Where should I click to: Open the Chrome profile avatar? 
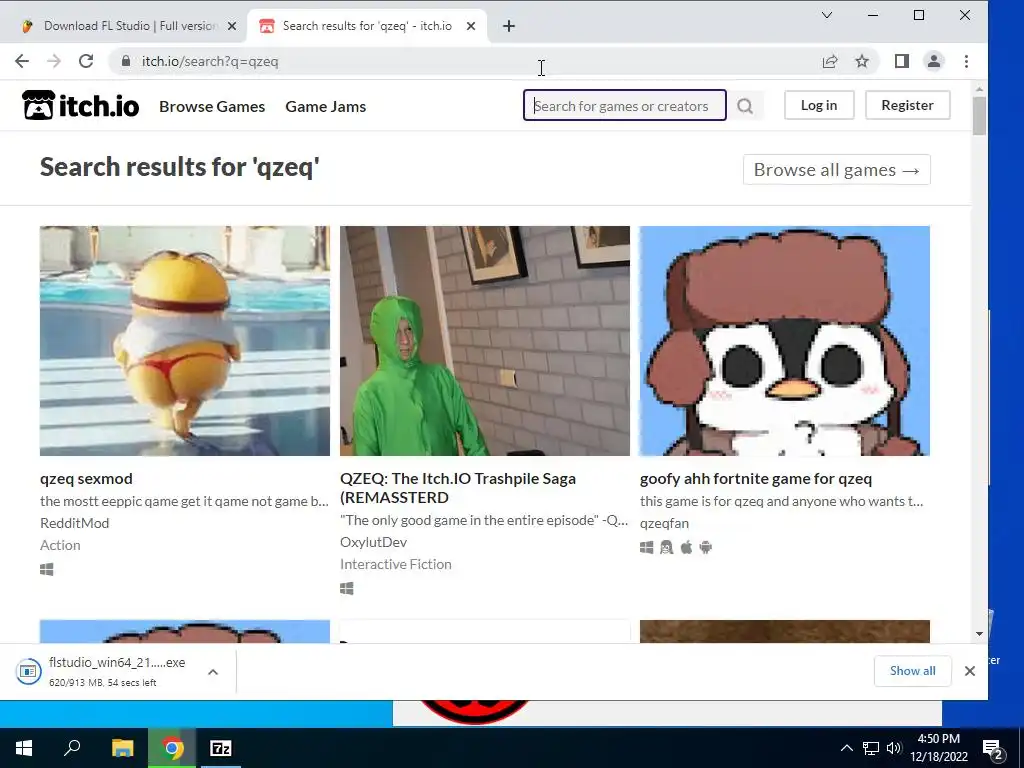(x=934, y=61)
